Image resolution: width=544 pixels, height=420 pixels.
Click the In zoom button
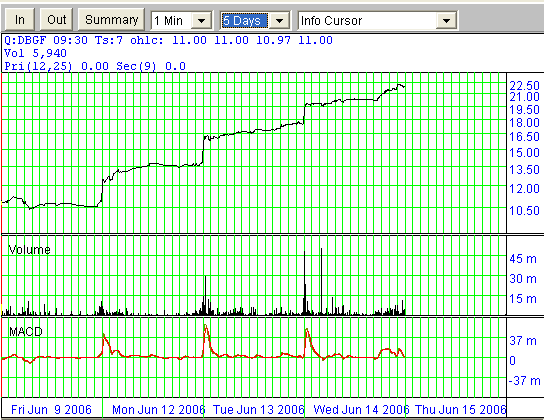(x=20, y=20)
